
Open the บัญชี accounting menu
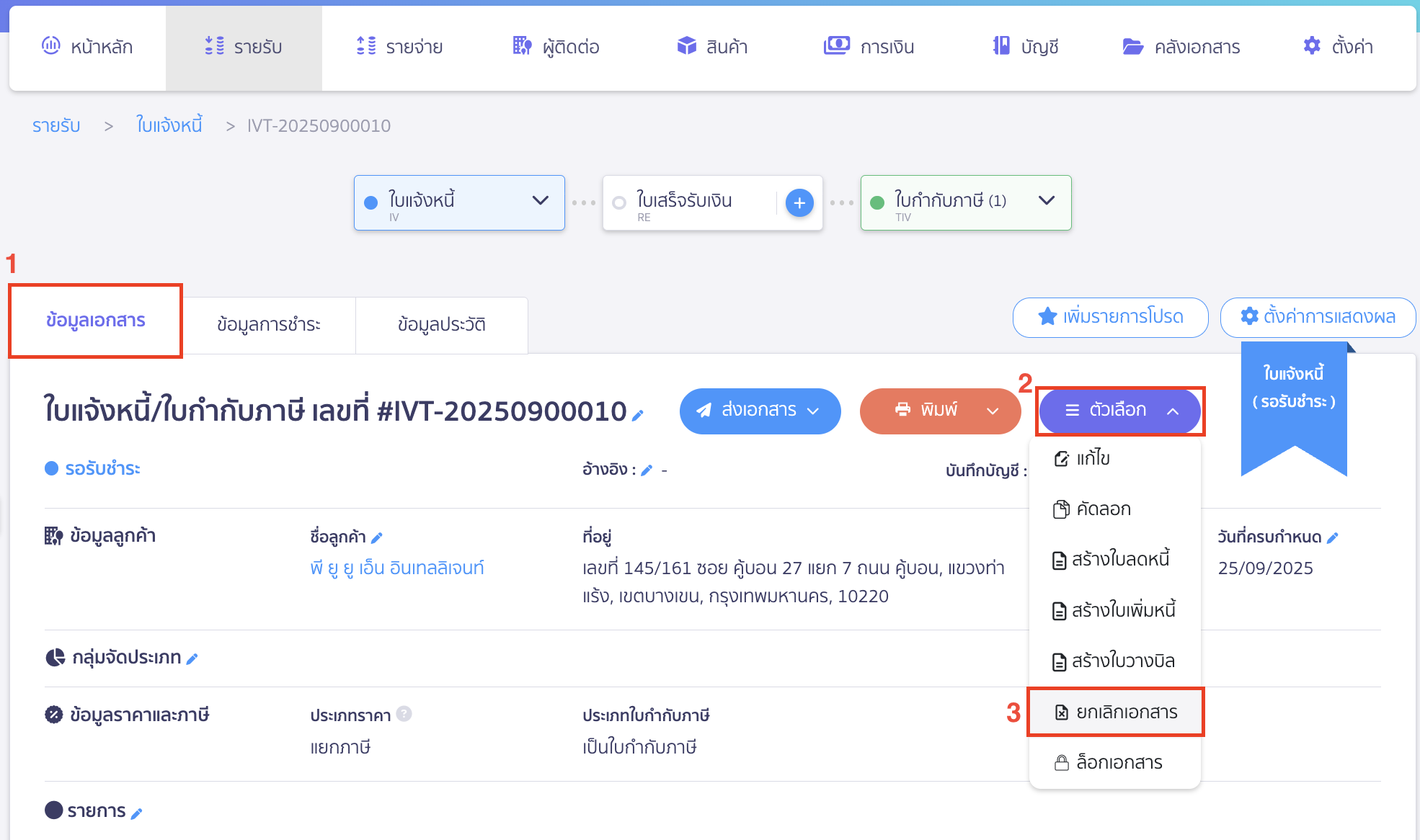tap(1025, 47)
